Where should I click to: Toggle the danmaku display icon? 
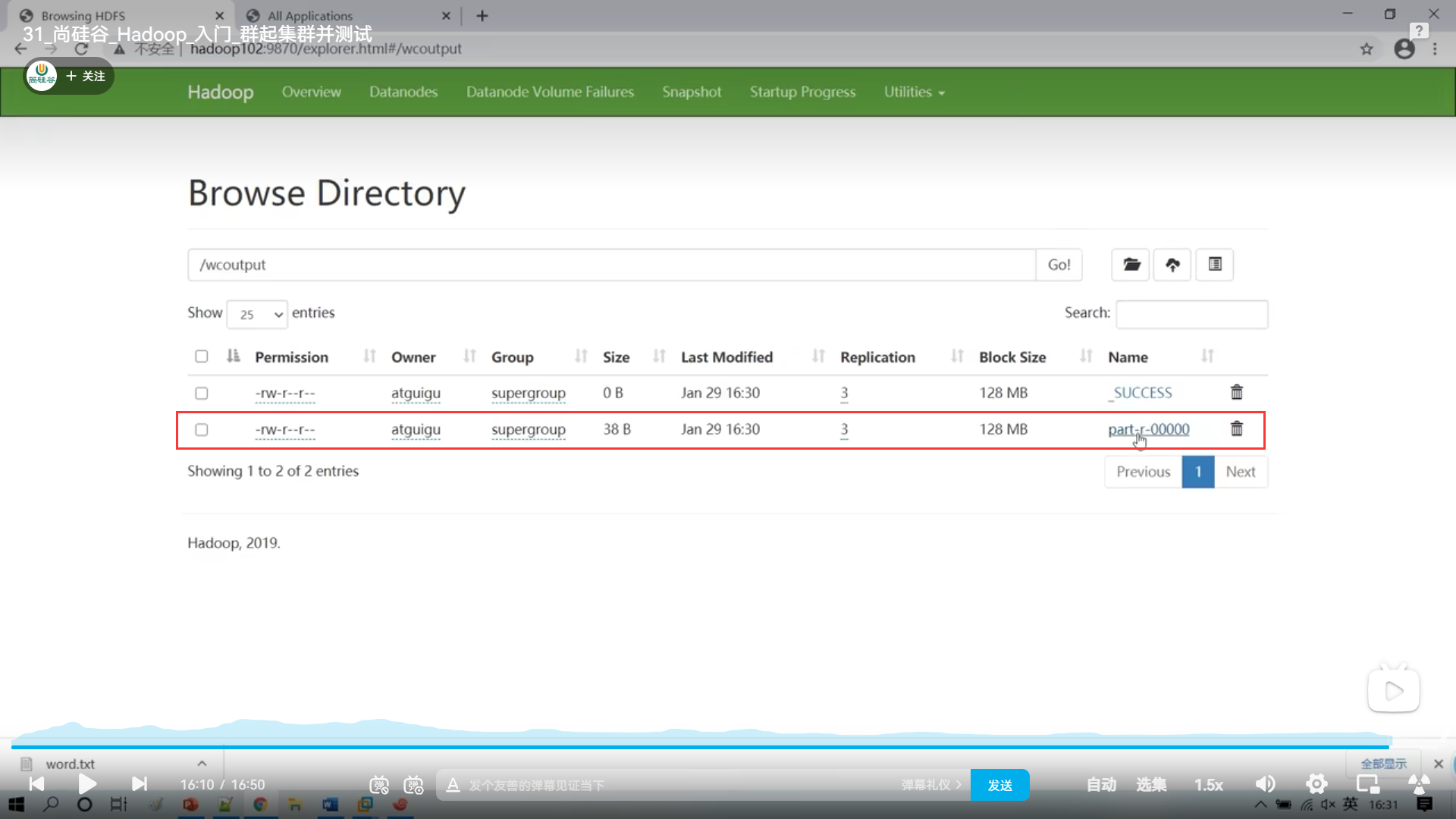pos(379,785)
